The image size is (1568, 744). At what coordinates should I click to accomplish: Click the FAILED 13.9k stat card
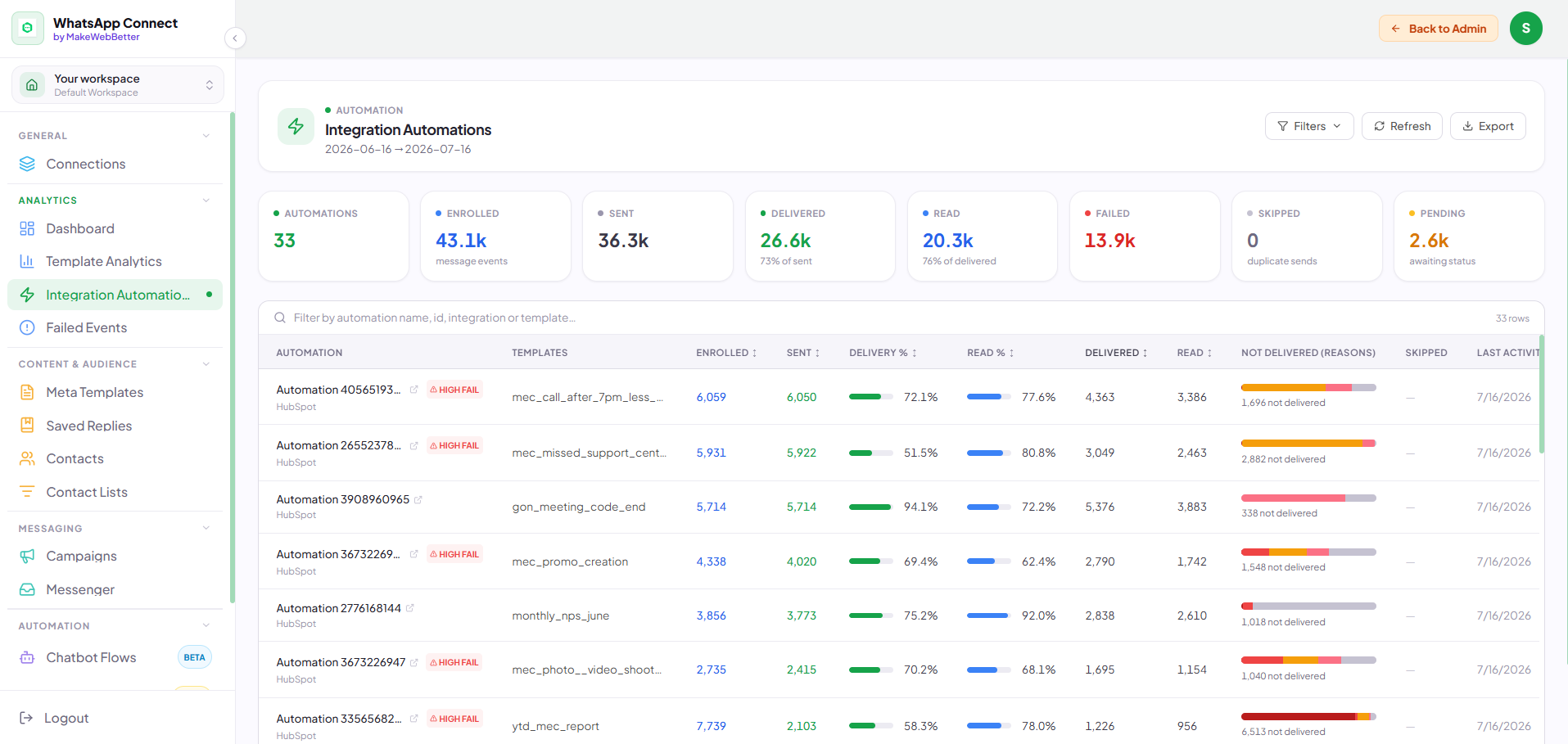click(1145, 236)
